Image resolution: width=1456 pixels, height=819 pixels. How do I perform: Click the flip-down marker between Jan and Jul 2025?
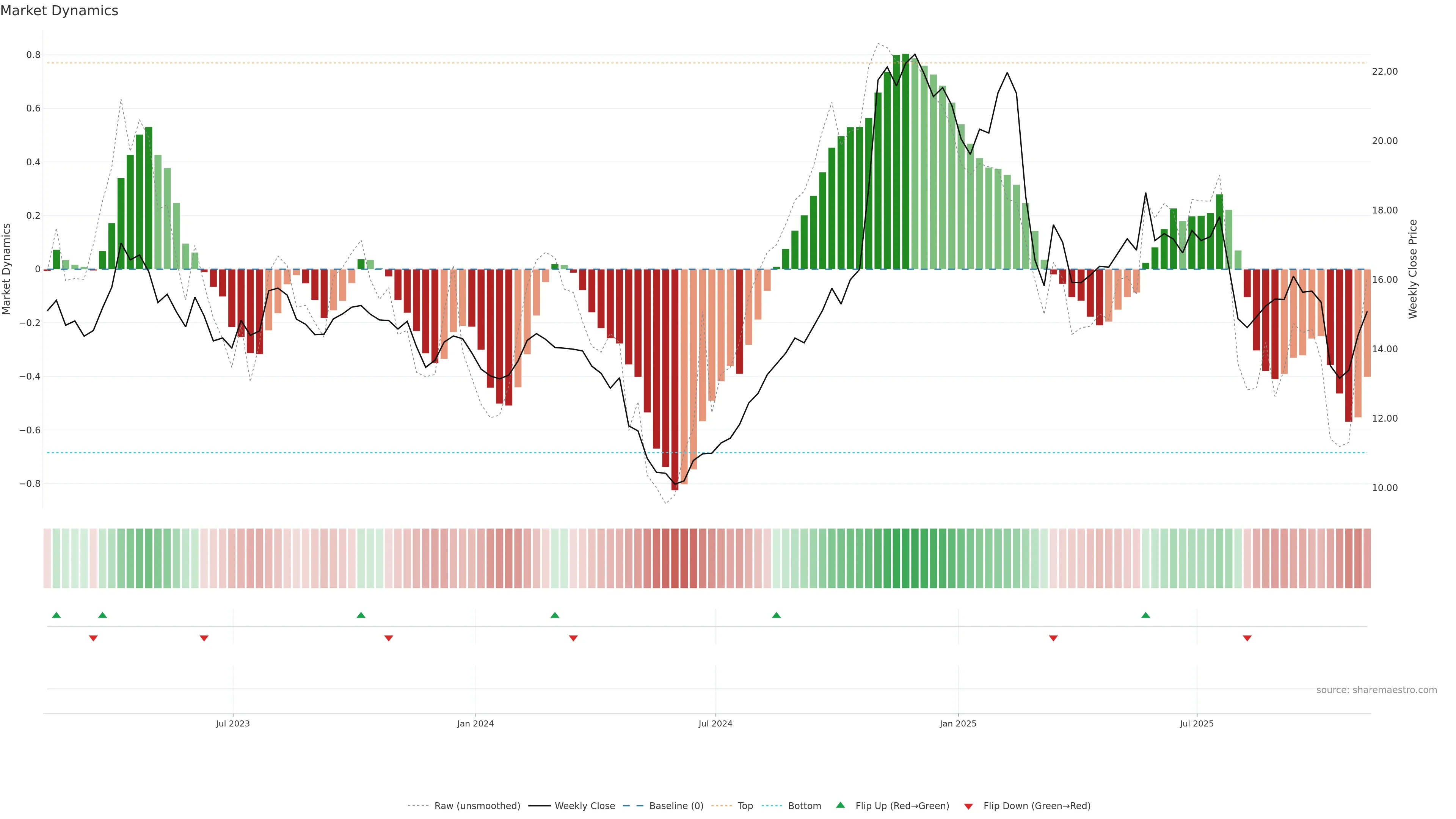[1053, 638]
